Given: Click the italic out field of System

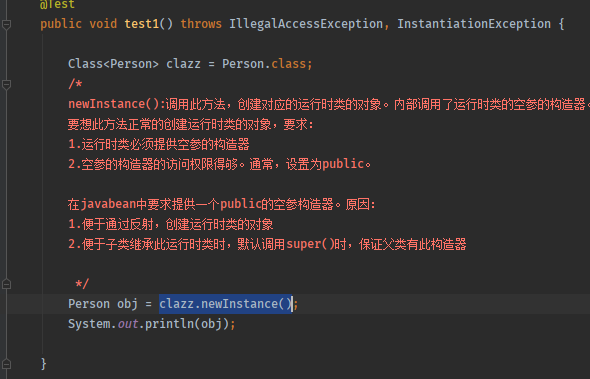Looking at the screenshot, I should [x=128, y=324].
